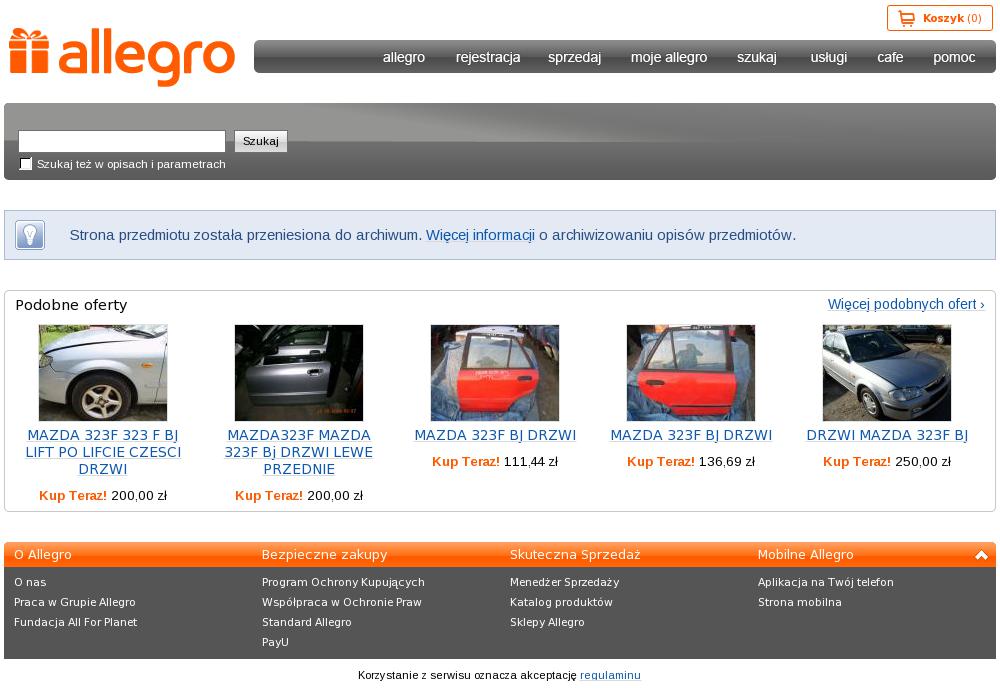Click the Allegro logo
Image resolution: width=1000 pixels, height=695 pixels.
(122, 57)
